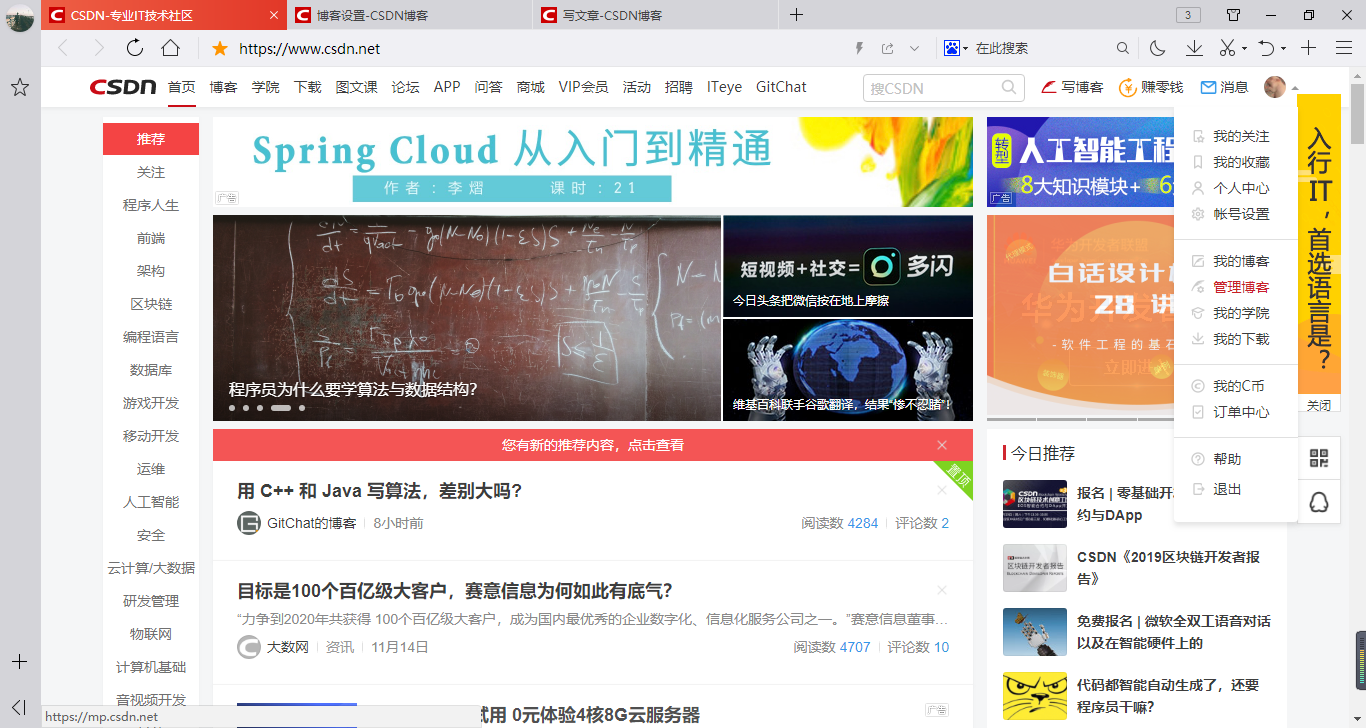Click the share icon in address bar
This screenshot has height=728, width=1366.
click(887, 48)
